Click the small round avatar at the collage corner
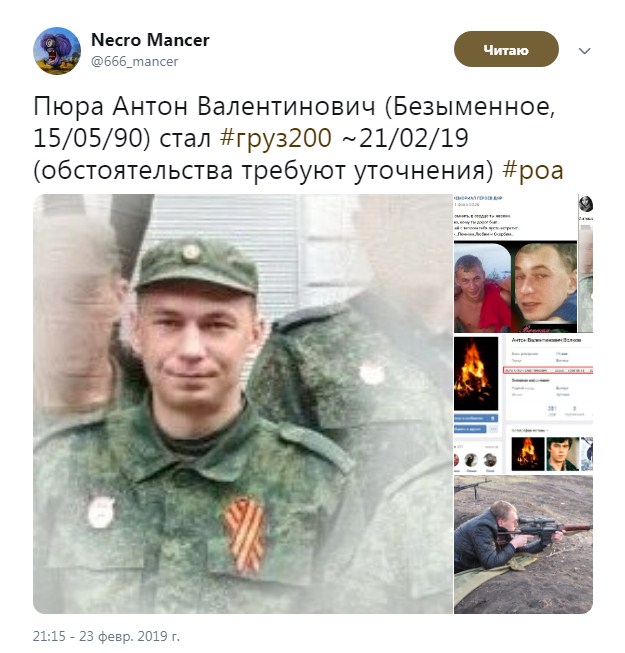This screenshot has height=653, width=625. click(x=586, y=204)
